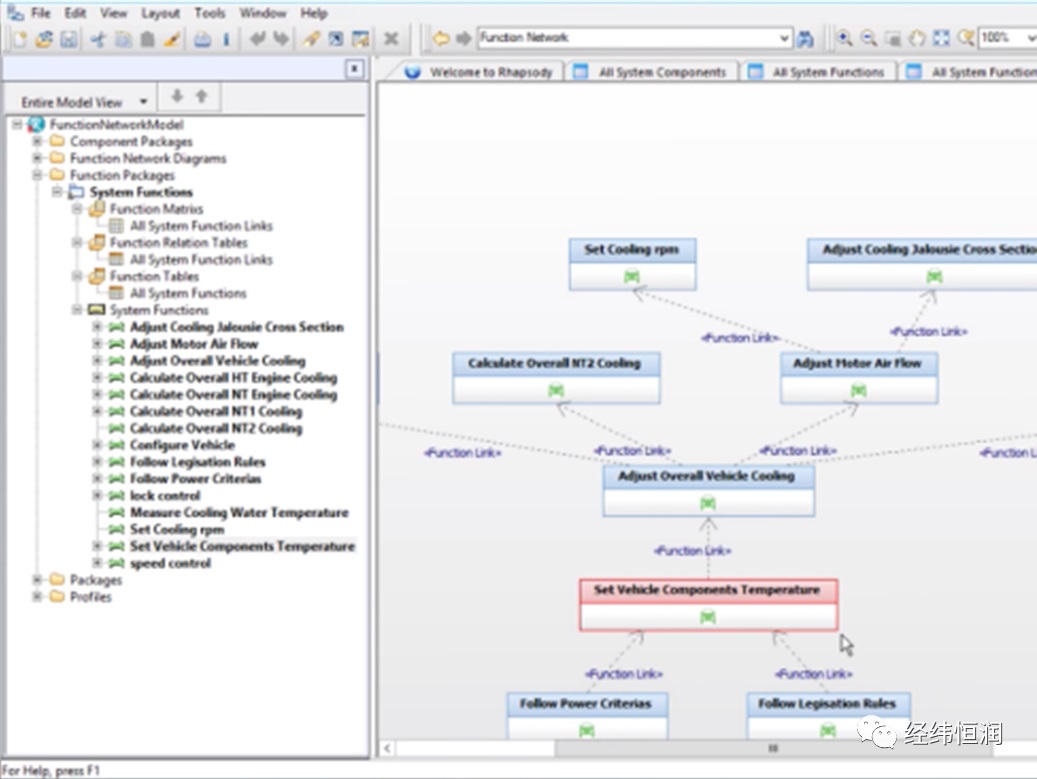Open the Tools menu

coord(210,13)
